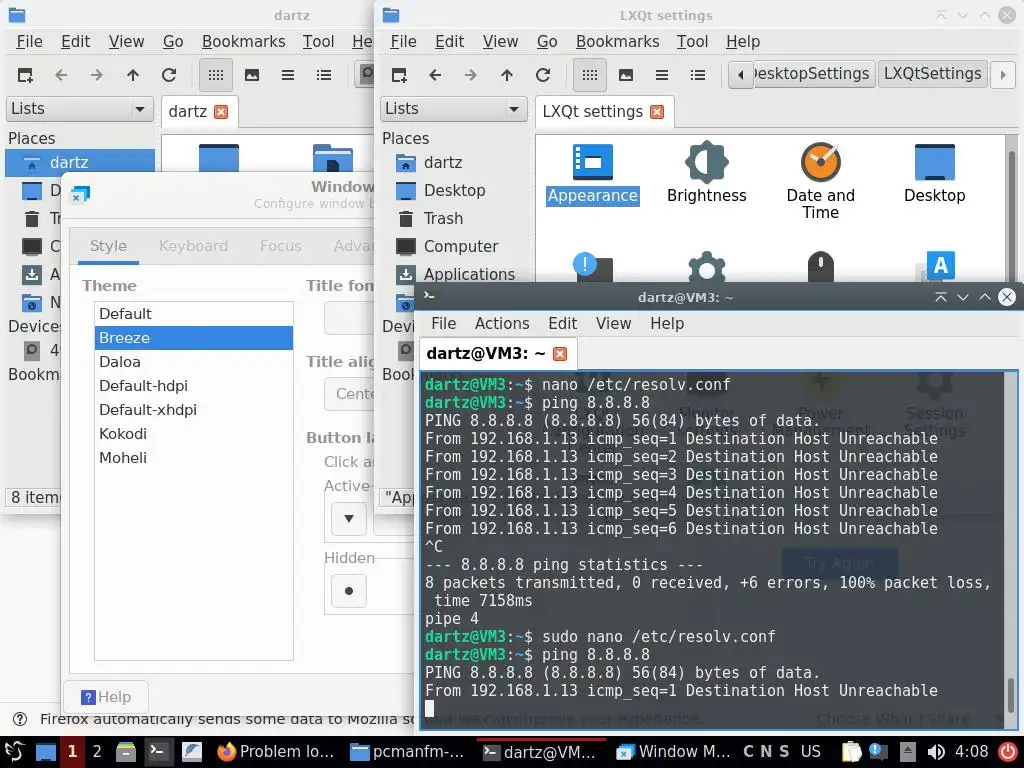This screenshot has width=1024, height=768.
Task: Select the Breeze theme
Action: [x=194, y=338]
